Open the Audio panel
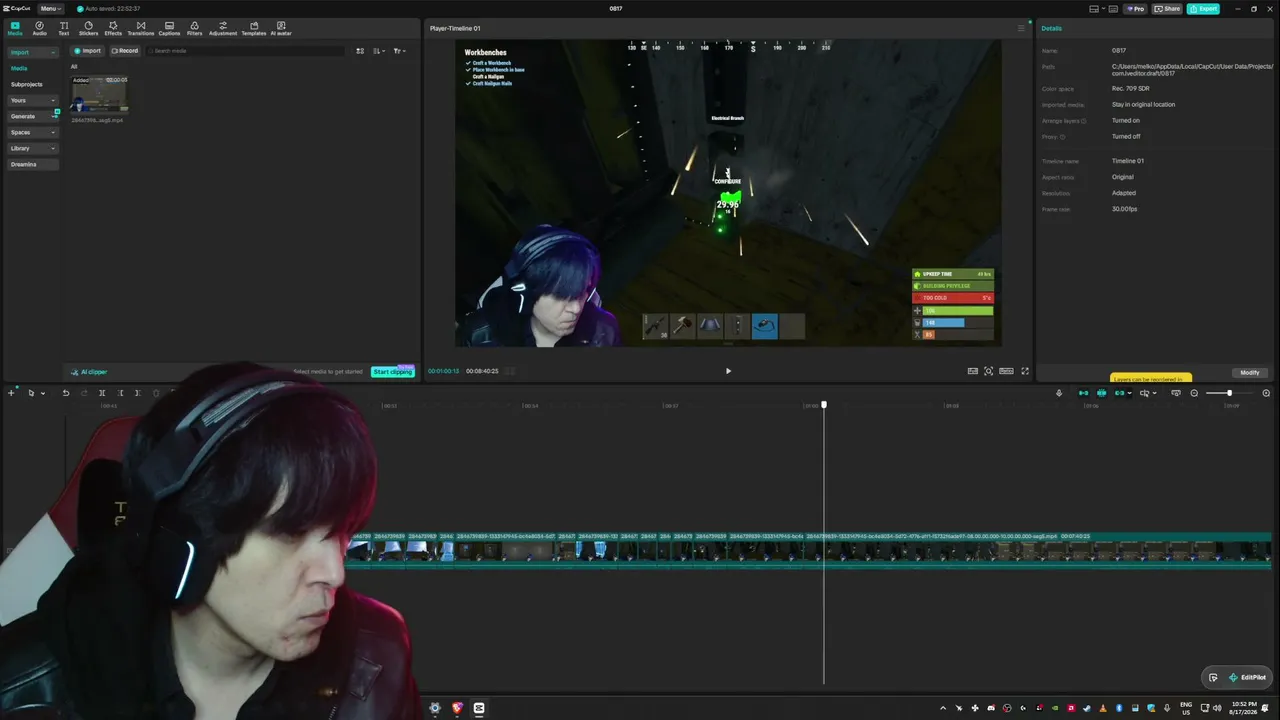1280x720 pixels. point(40,28)
